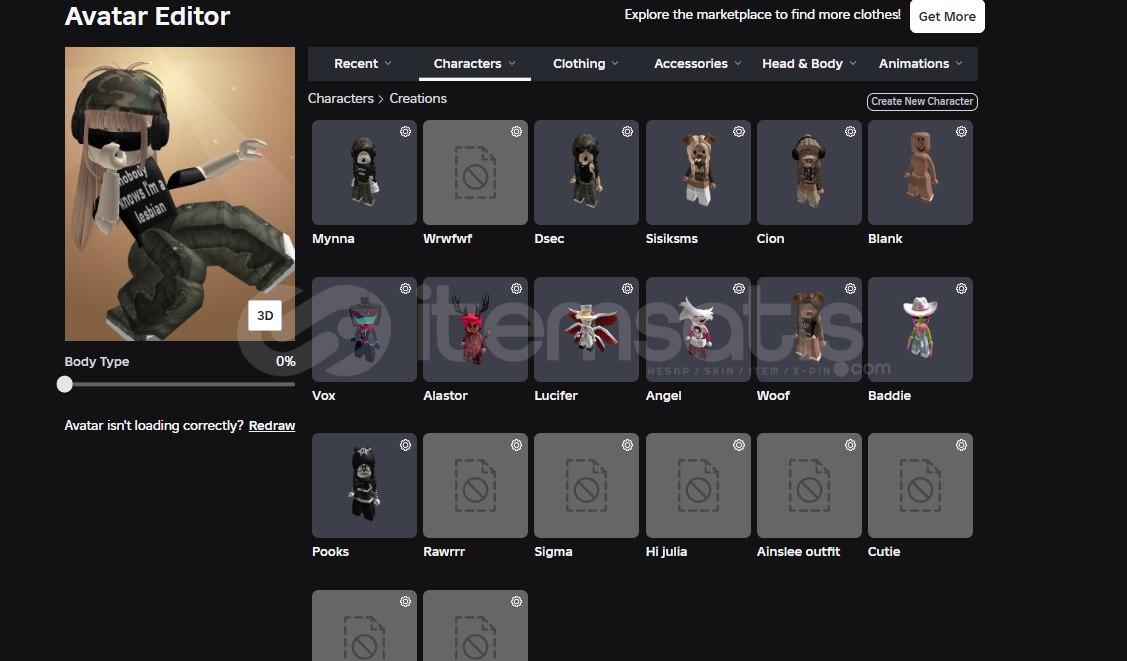Click the Alastor character name label
Viewport: 1127px width, 661px height.
[x=445, y=395]
